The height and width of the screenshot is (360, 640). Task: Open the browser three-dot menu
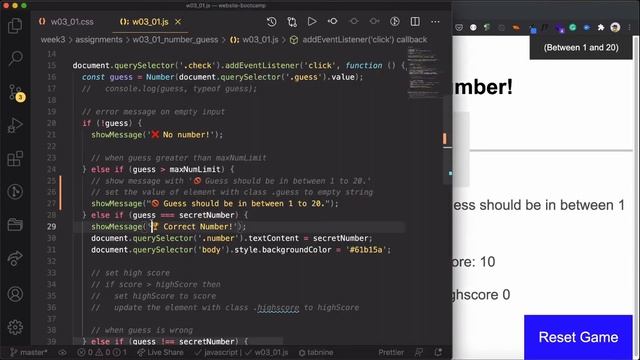[x=630, y=27]
